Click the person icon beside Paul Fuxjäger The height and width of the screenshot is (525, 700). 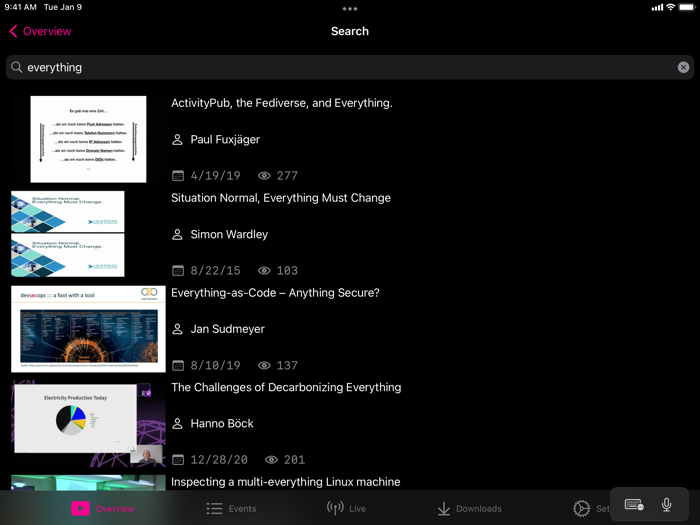coord(177,140)
